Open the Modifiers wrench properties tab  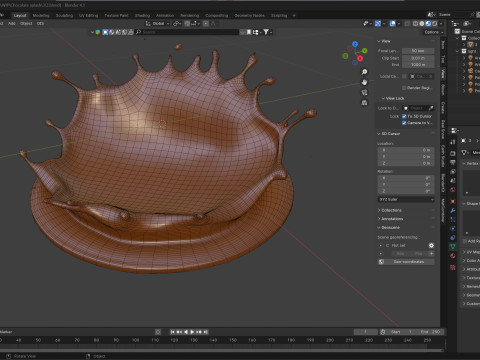(453, 211)
